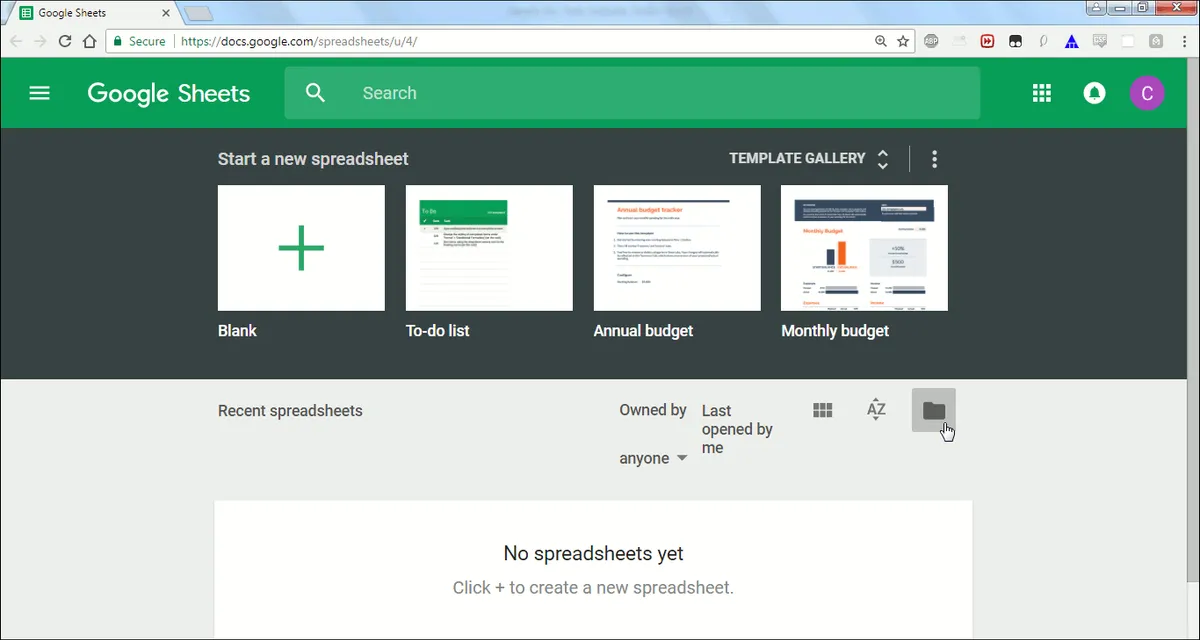Open the Owned by anyone dropdown
The image size is (1200, 640).
[654, 434]
